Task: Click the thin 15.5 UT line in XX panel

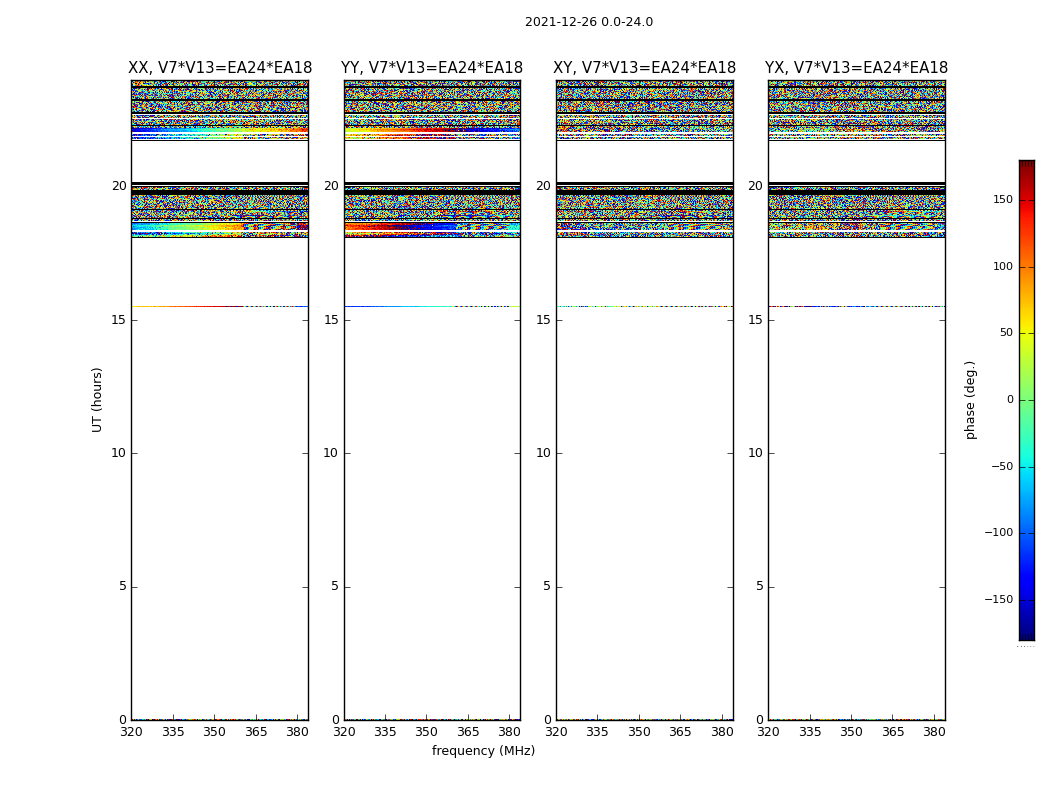Action: (x=219, y=306)
